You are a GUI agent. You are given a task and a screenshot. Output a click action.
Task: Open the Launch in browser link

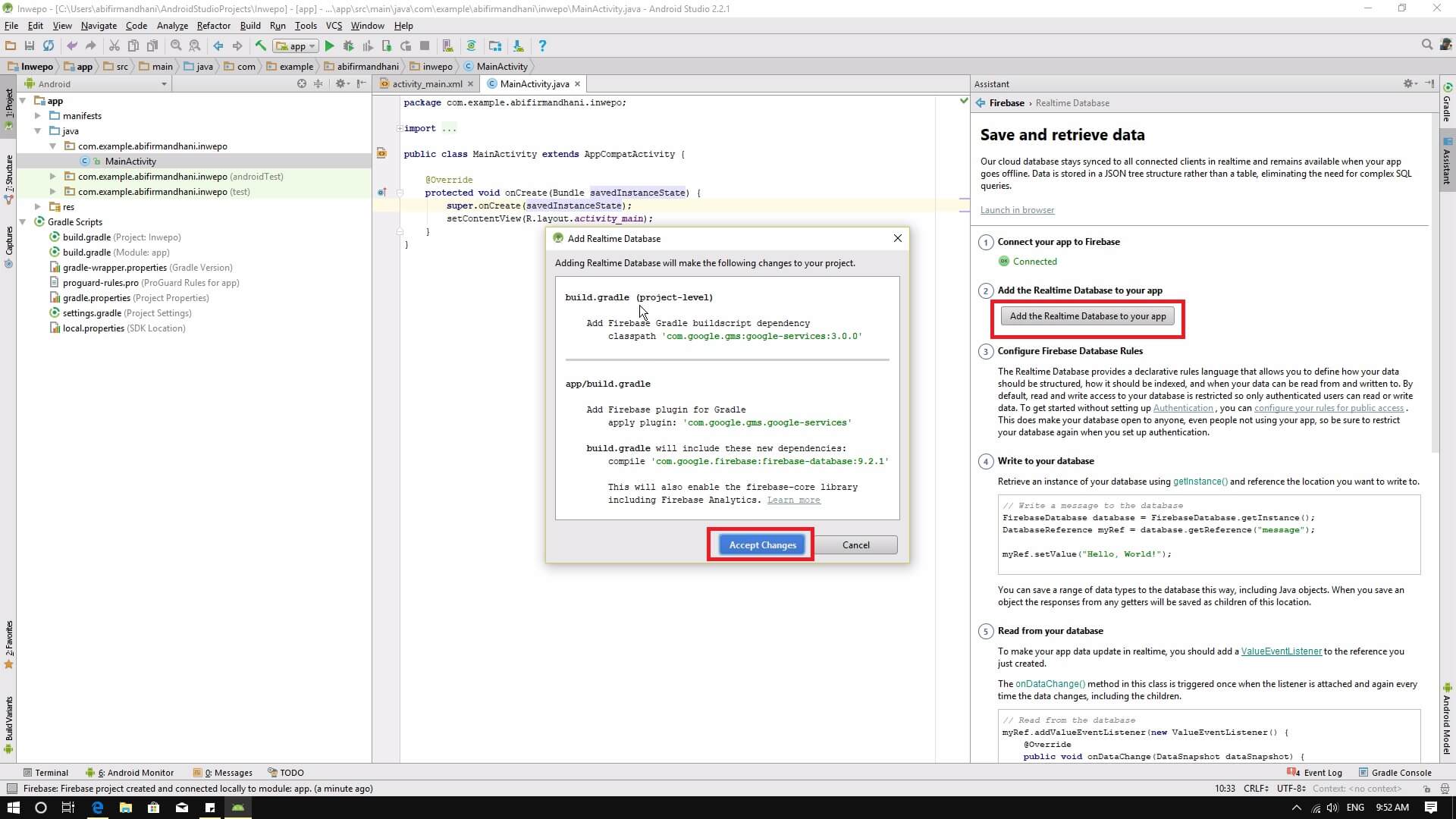[x=1017, y=210]
